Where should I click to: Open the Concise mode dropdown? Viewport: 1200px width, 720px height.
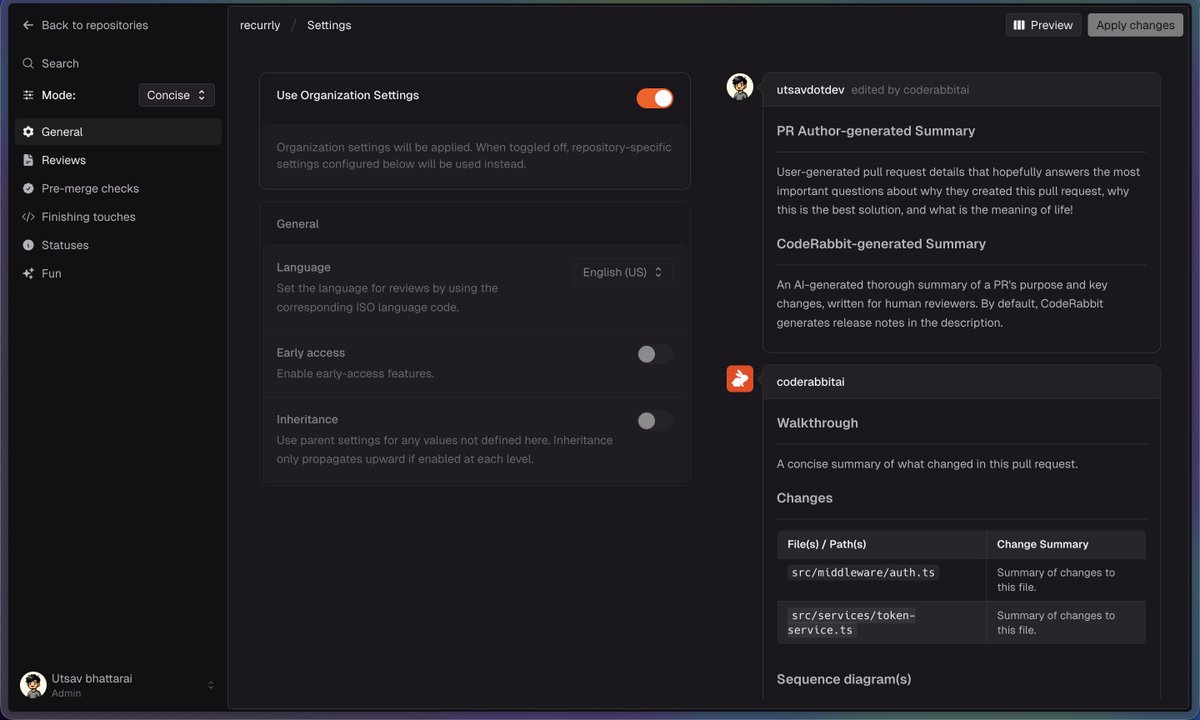(176, 95)
